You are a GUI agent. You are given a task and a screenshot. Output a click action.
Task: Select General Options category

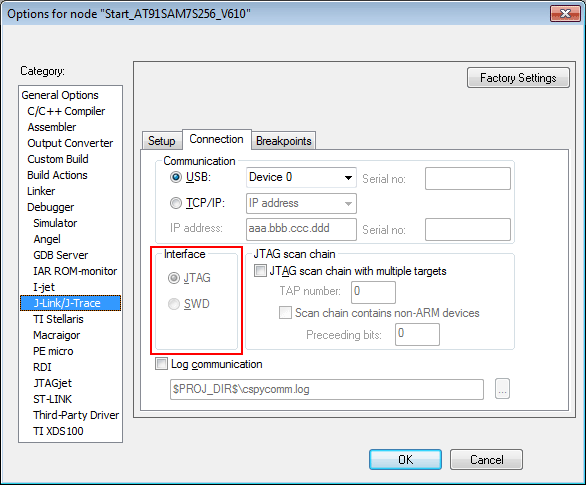[x=60, y=95]
